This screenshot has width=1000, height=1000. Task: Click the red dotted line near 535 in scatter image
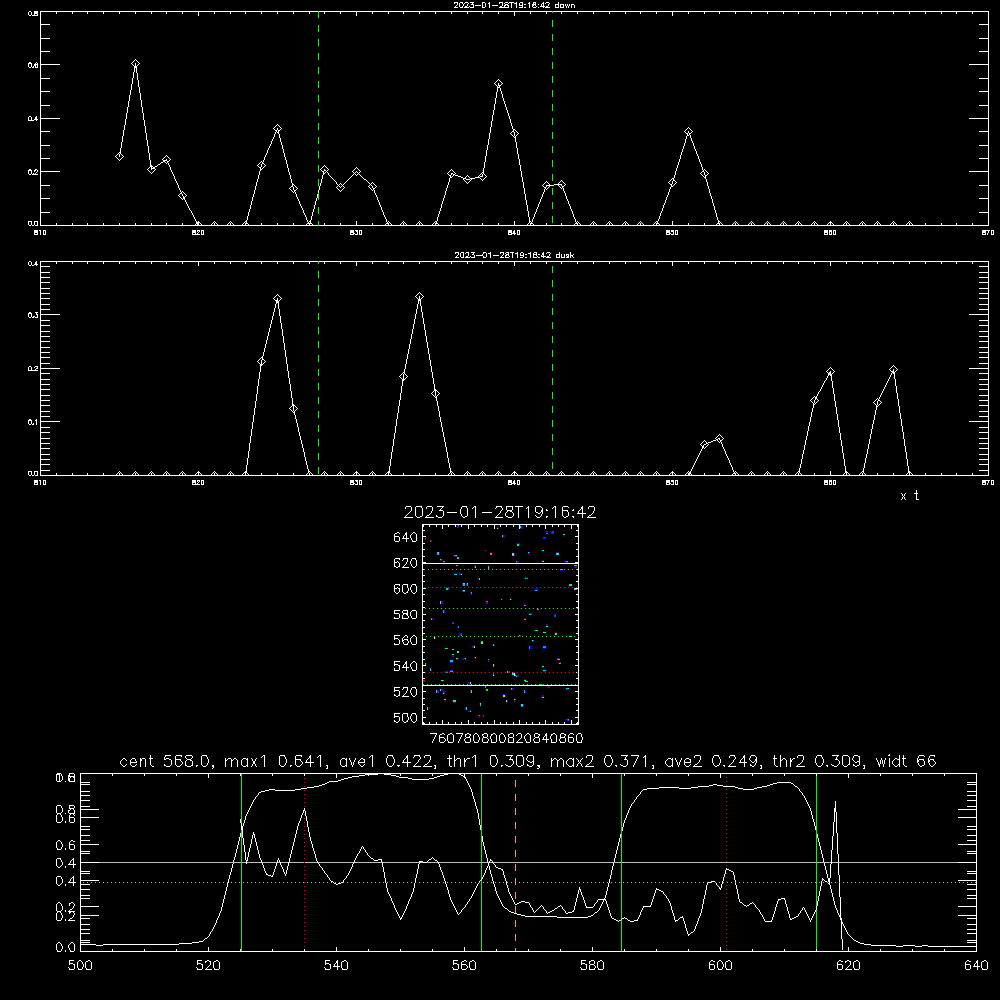(x=500, y=672)
